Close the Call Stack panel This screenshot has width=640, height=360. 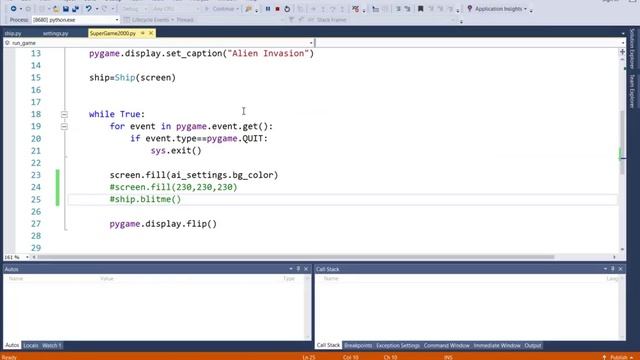[620, 269]
